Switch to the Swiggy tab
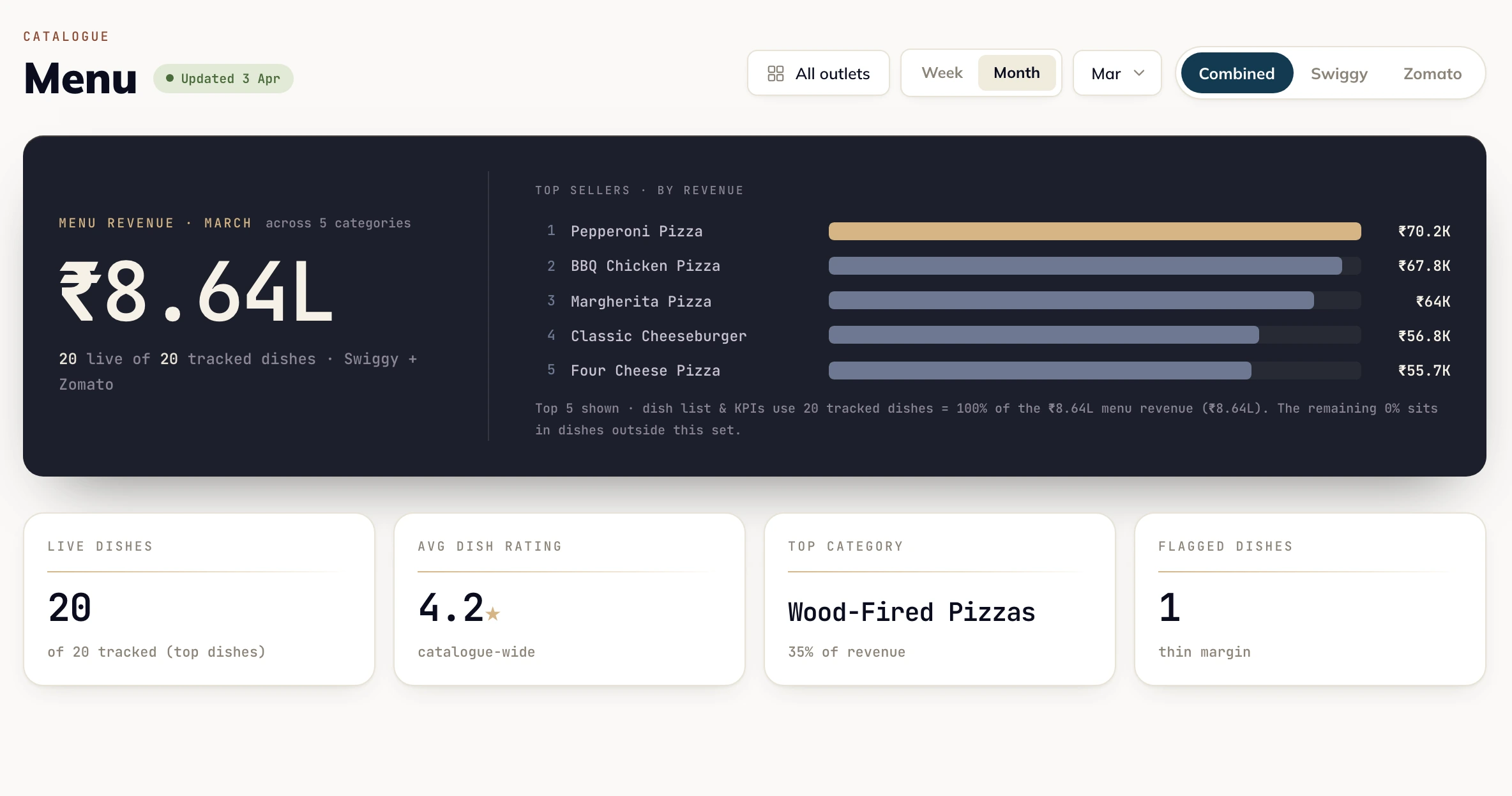 point(1339,73)
